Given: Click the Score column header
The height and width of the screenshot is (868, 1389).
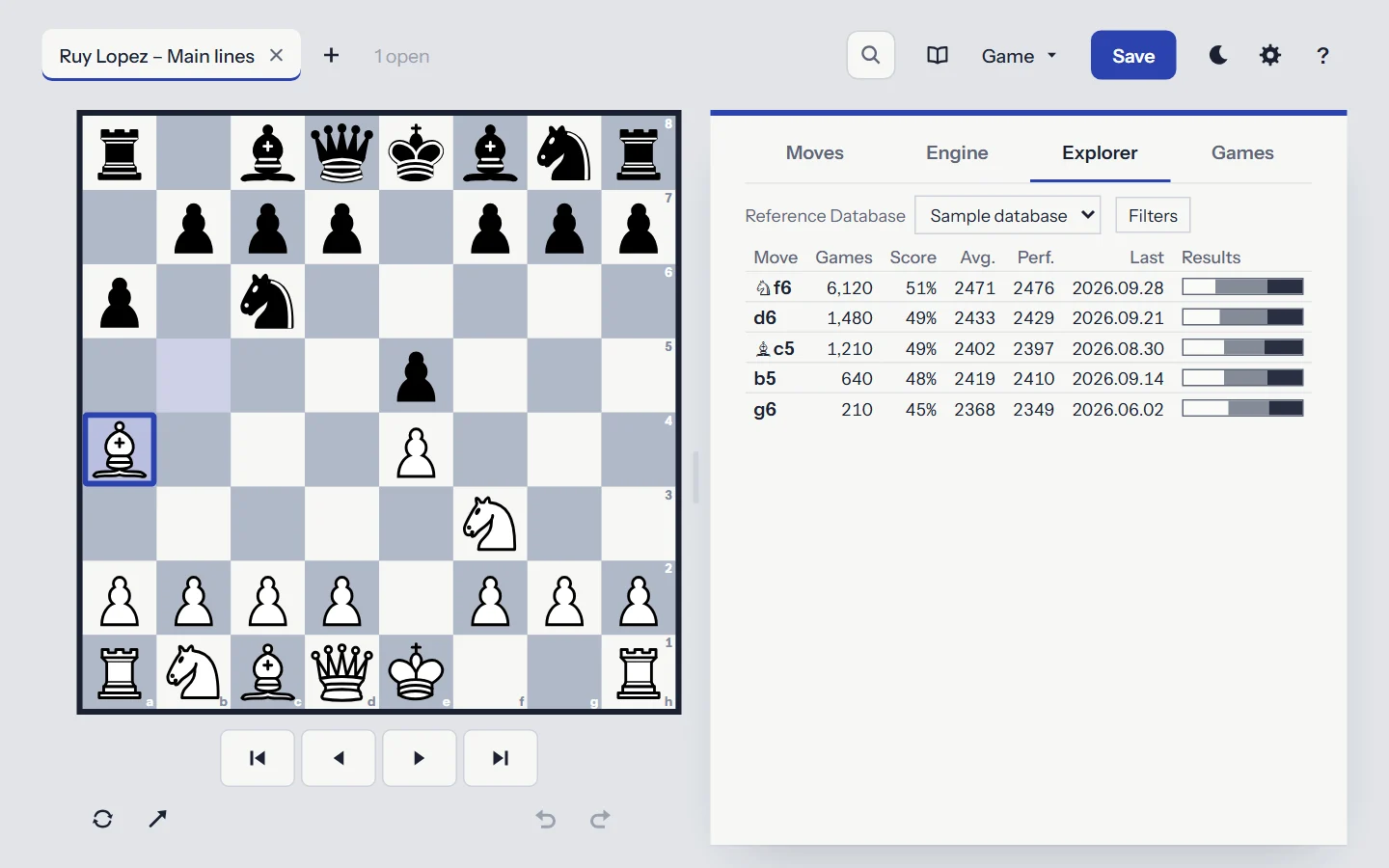Looking at the screenshot, I should (912, 258).
